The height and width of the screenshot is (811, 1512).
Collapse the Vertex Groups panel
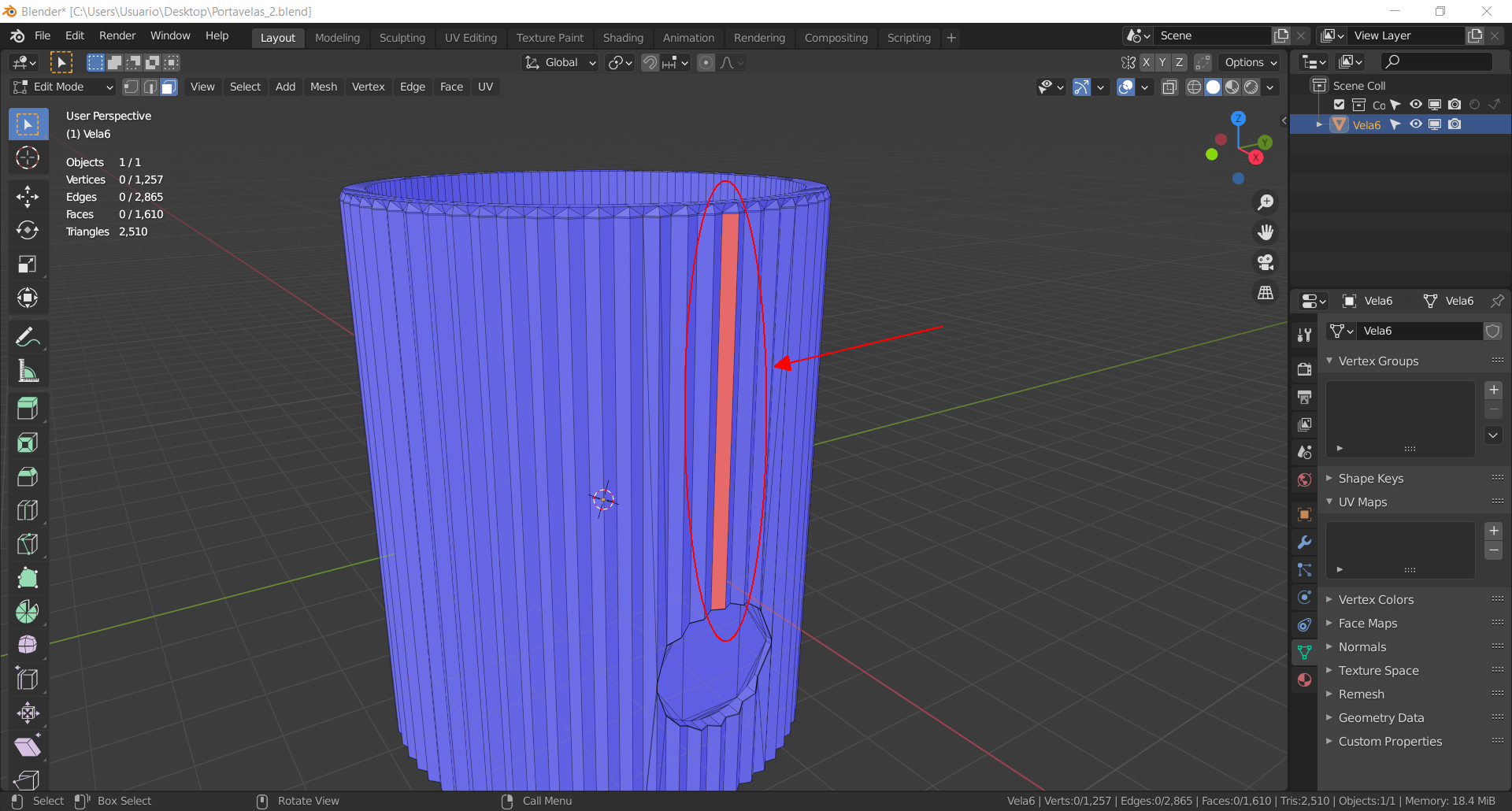point(1378,361)
